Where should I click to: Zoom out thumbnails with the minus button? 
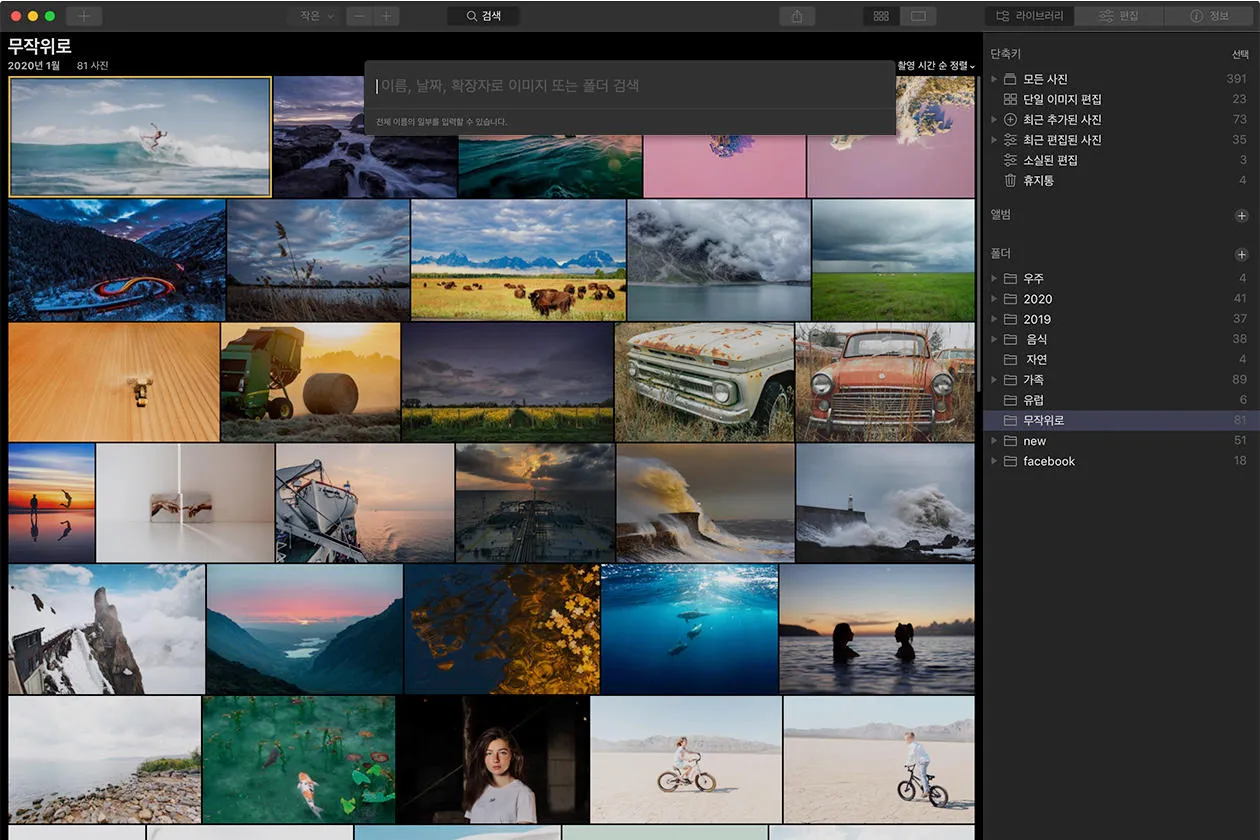[360, 16]
